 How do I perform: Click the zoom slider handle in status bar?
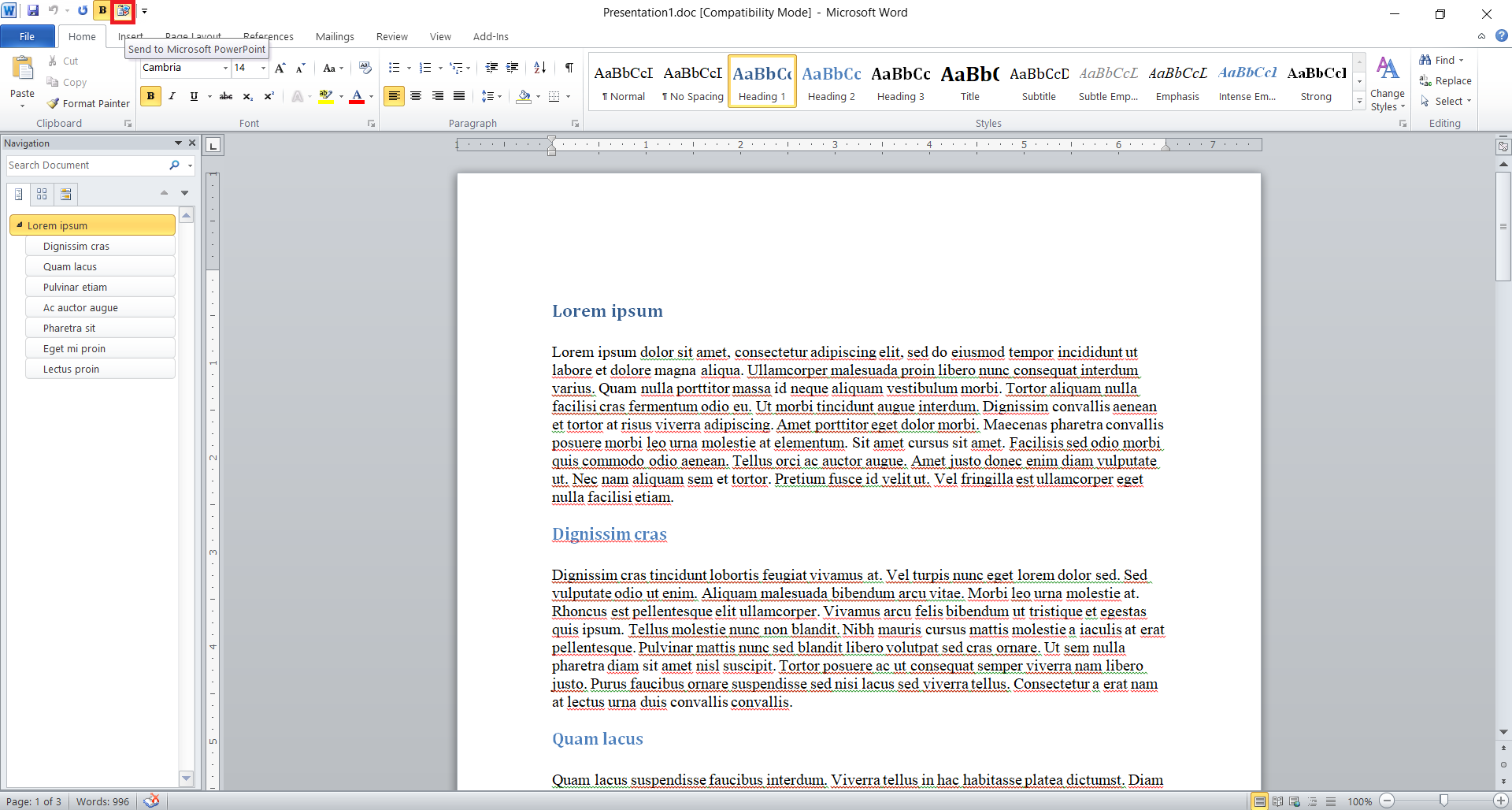pyautogui.click(x=1443, y=801)
